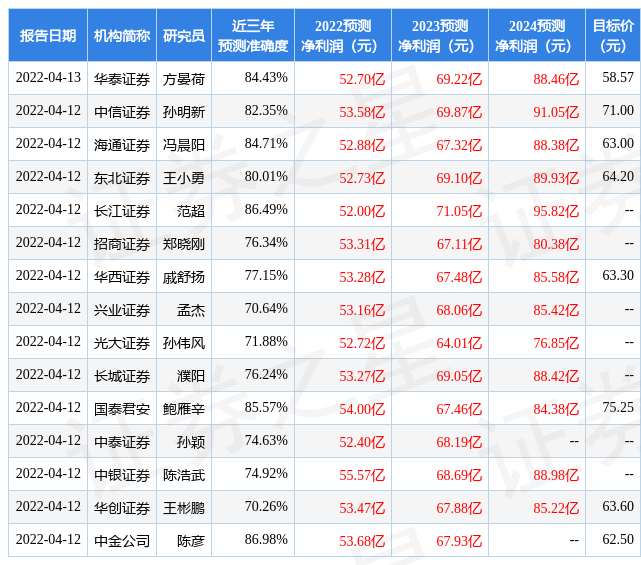Click 2024 forecast 80.38亿

pyautogui.click(x=556, y=244)
